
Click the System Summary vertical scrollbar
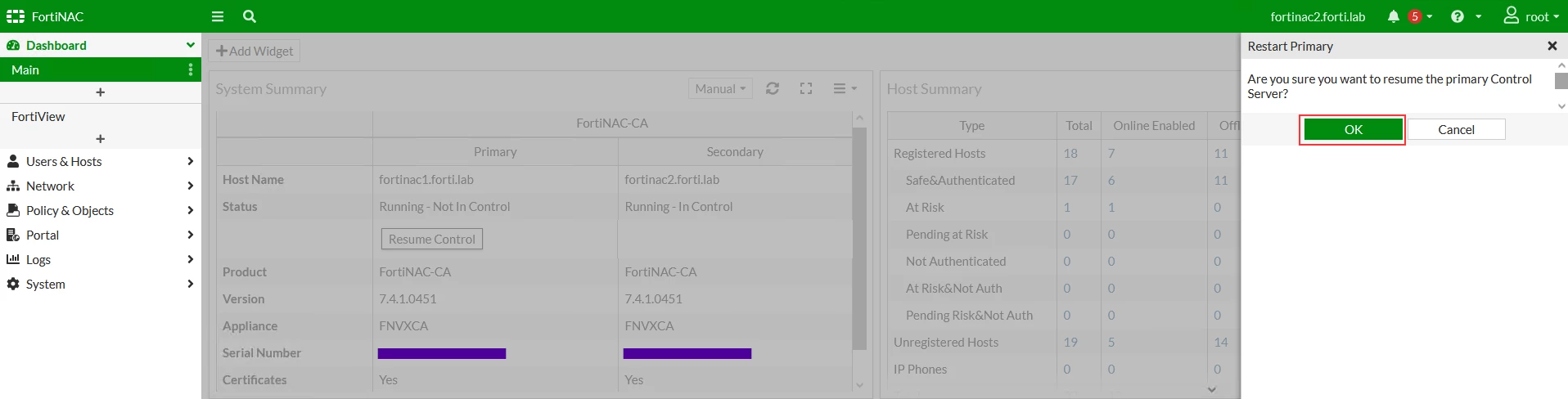[859, 239]
